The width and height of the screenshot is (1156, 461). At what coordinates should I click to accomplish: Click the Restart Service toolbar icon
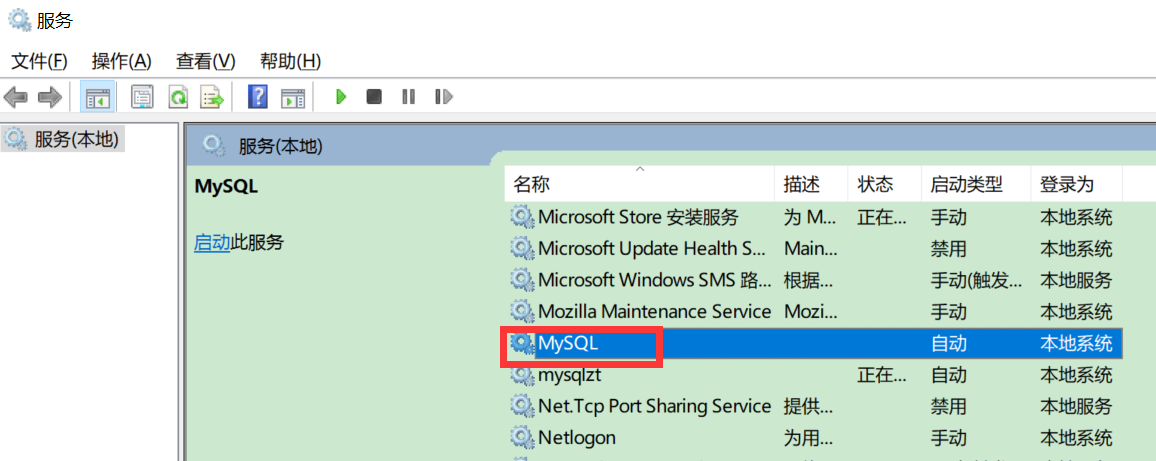point(443,97)
